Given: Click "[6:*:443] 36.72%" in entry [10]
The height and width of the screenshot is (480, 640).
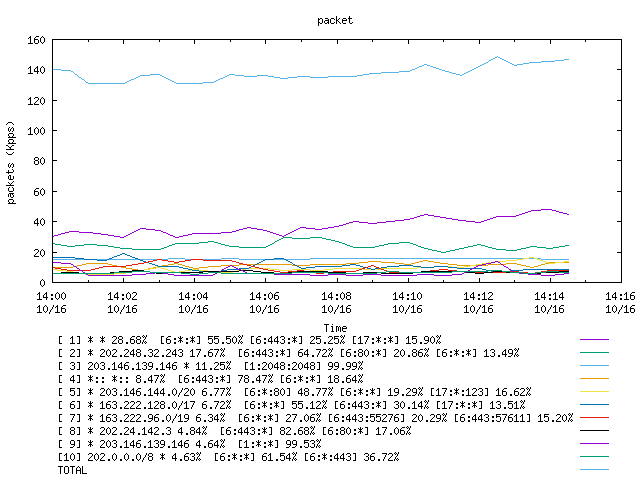Looking at the screenshot, I should click(351, 457).
